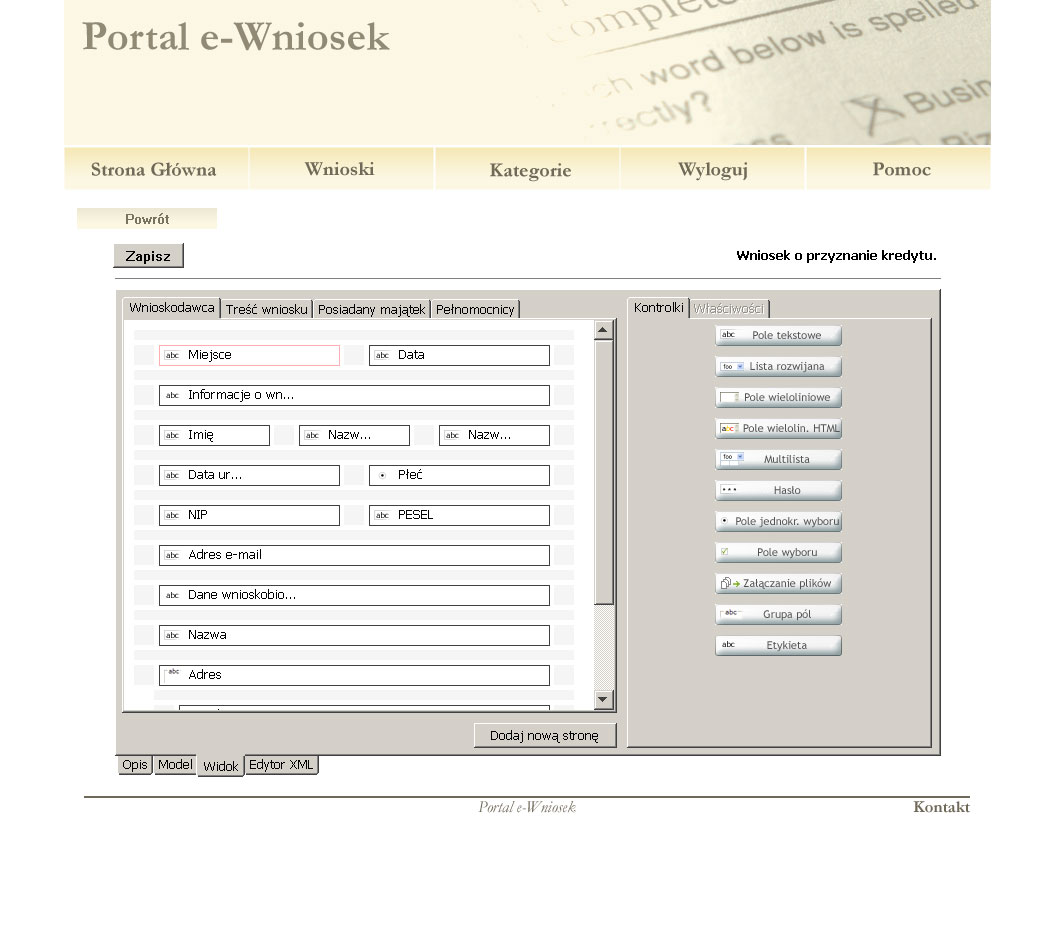
Task: Switch to the Pełnomocnicy tab
Action: [x=475, y=309]
